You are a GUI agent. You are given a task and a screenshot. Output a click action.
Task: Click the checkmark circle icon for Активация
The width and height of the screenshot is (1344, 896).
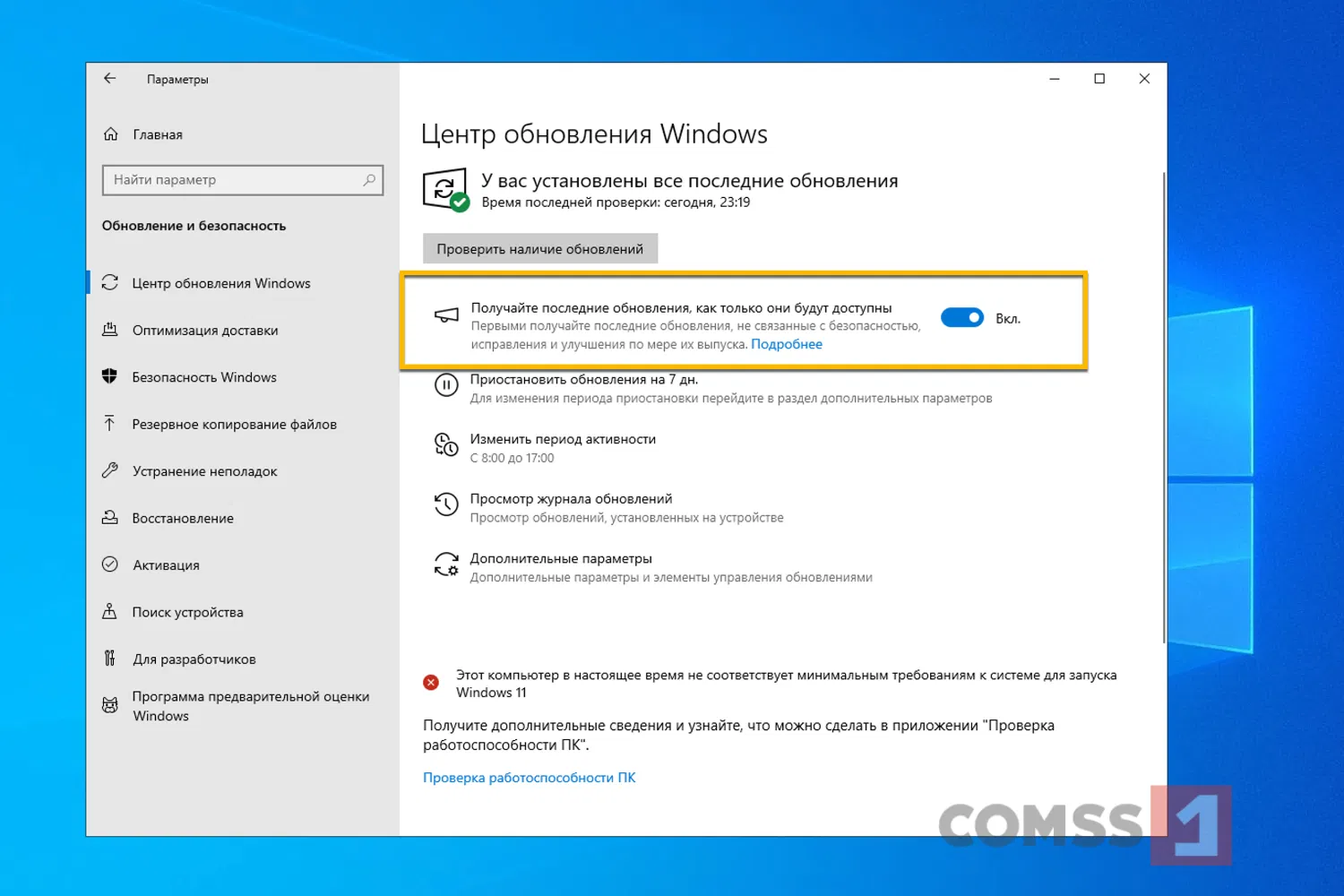pyautogui.click(x=110, y=564)
